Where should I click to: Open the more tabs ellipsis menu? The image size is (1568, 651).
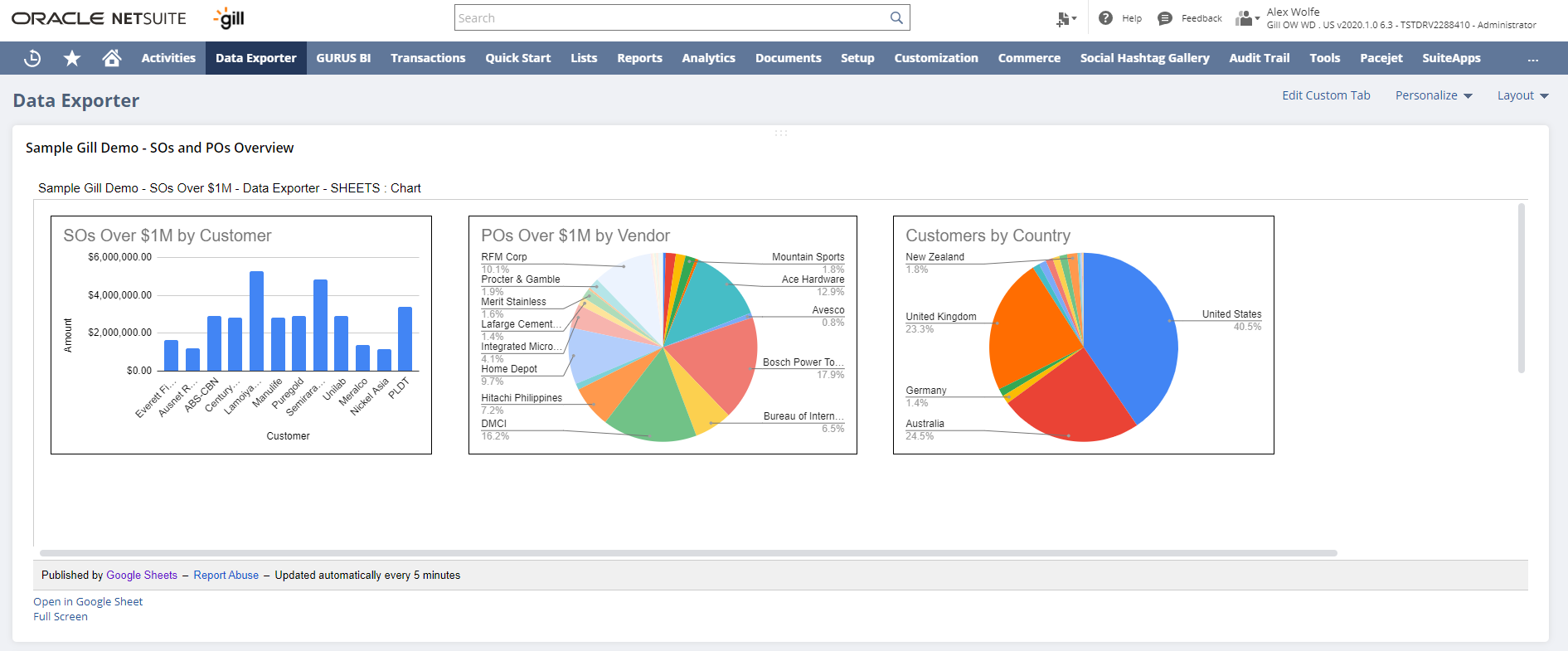coord(1533,59)
